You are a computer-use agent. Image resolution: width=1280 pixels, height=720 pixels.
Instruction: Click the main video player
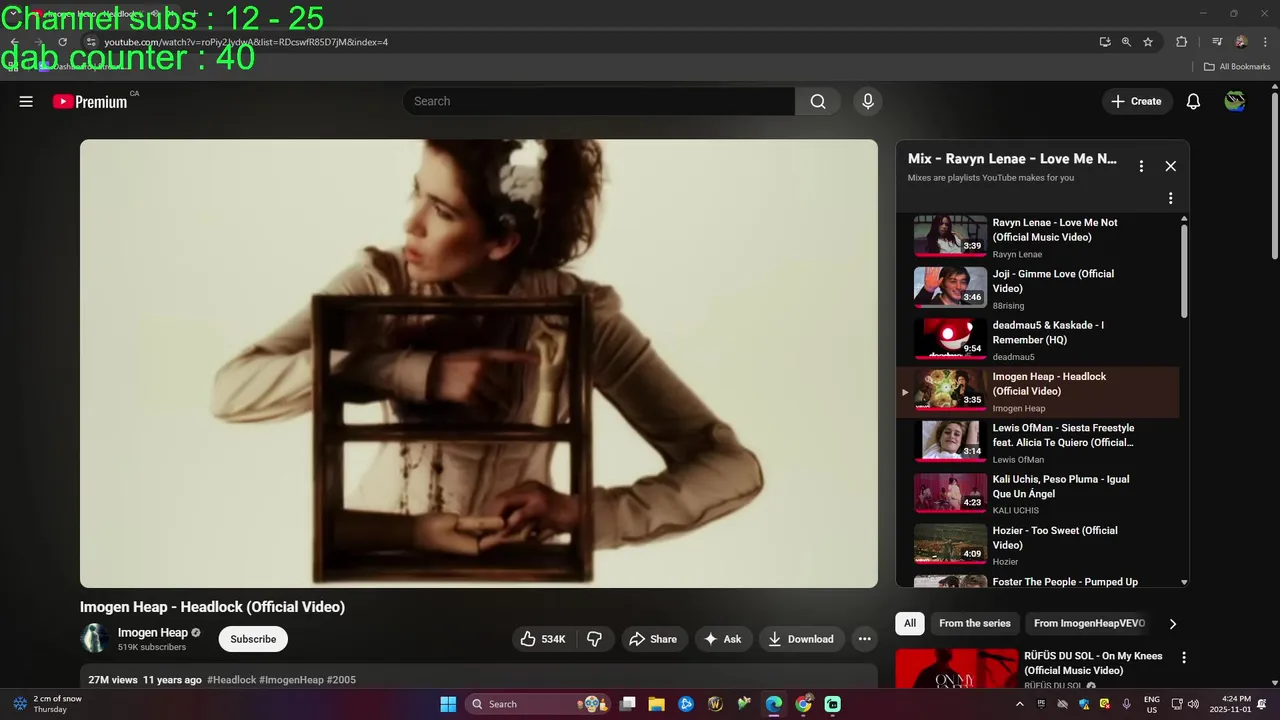[x=479, y=363]
